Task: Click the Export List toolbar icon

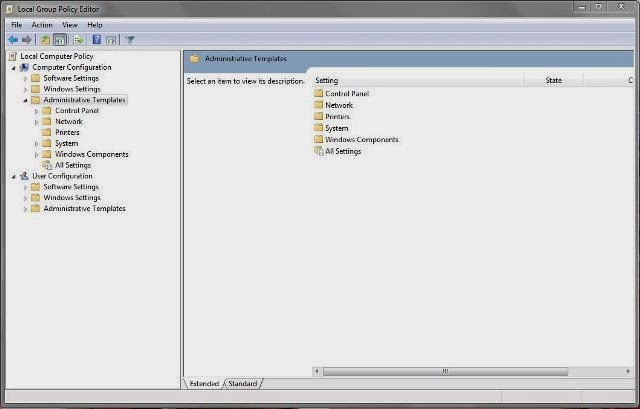Action: click(78, 40)
